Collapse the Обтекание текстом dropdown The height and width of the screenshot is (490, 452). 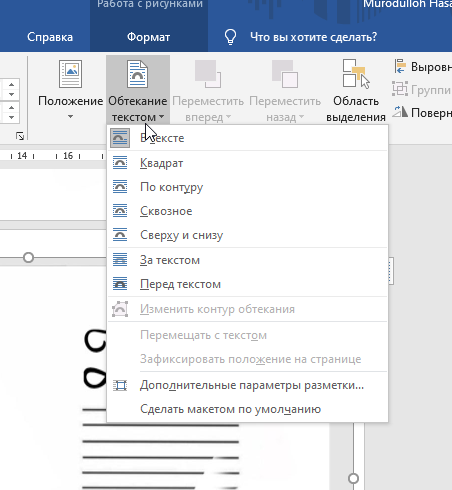point(138,89)
